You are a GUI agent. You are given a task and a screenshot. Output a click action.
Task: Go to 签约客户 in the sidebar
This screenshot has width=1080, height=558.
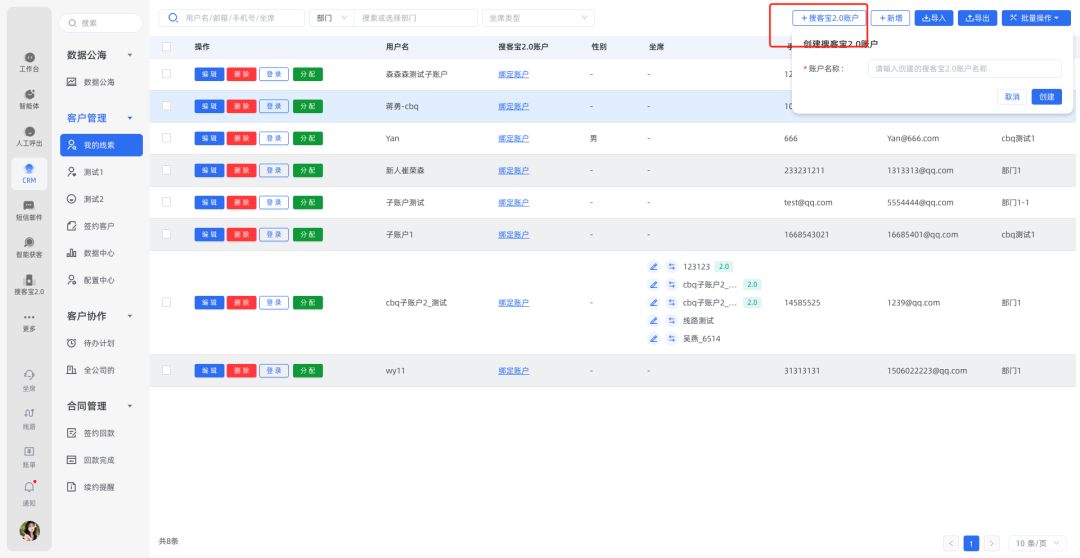tap(98, 226)
